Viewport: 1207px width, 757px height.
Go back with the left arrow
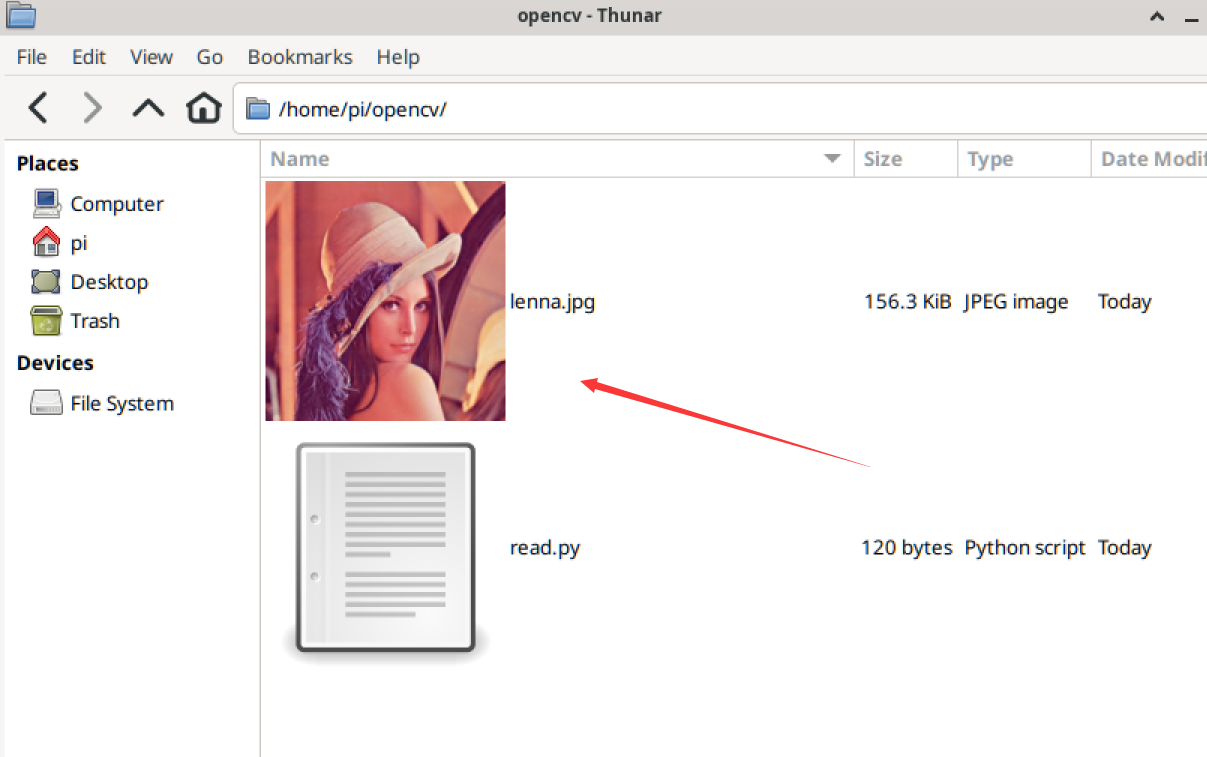point(38,107)
